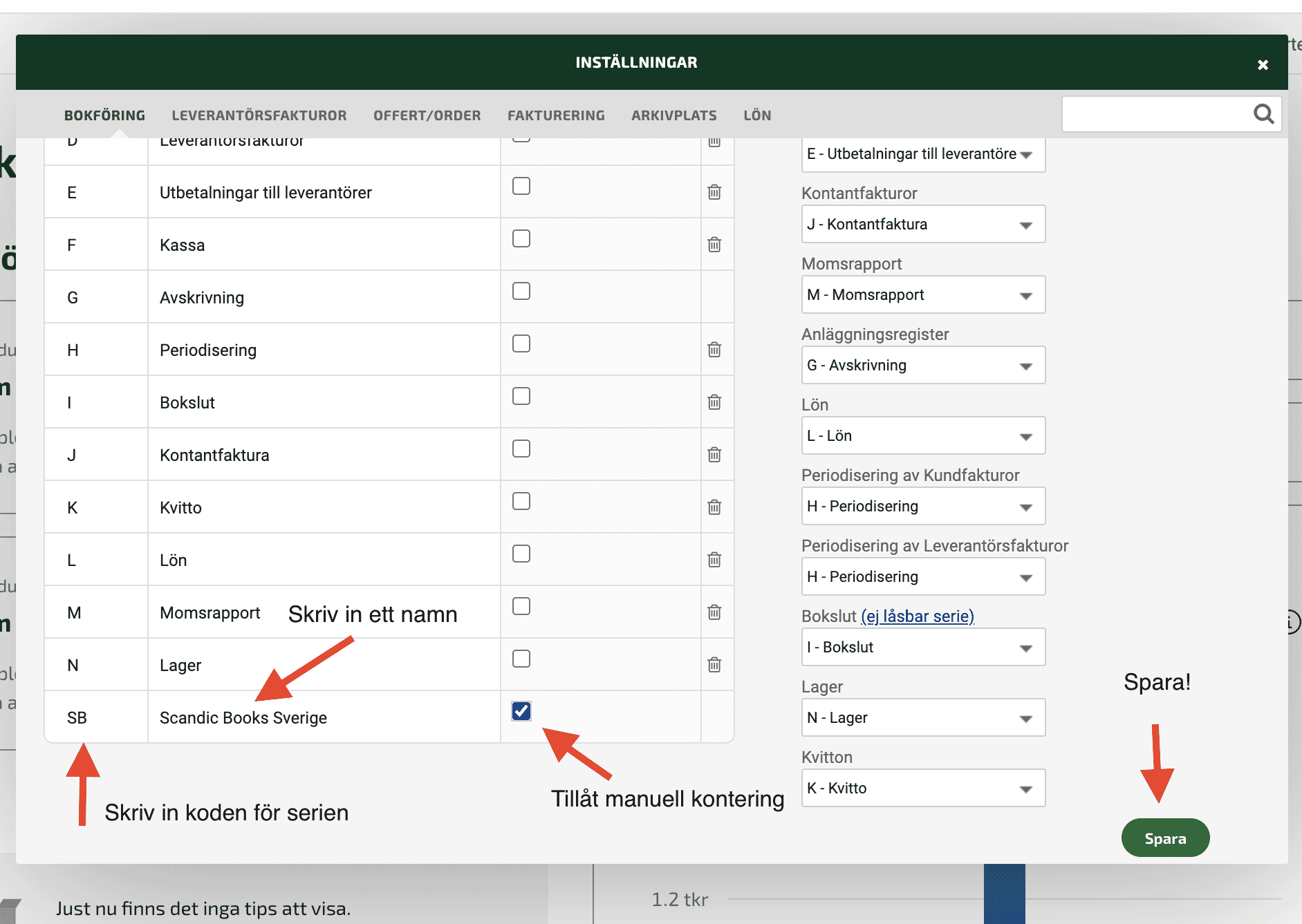Remove Momsrapport series via trash icon
This screenshot has height=924, width=1302.
[714, 612]
